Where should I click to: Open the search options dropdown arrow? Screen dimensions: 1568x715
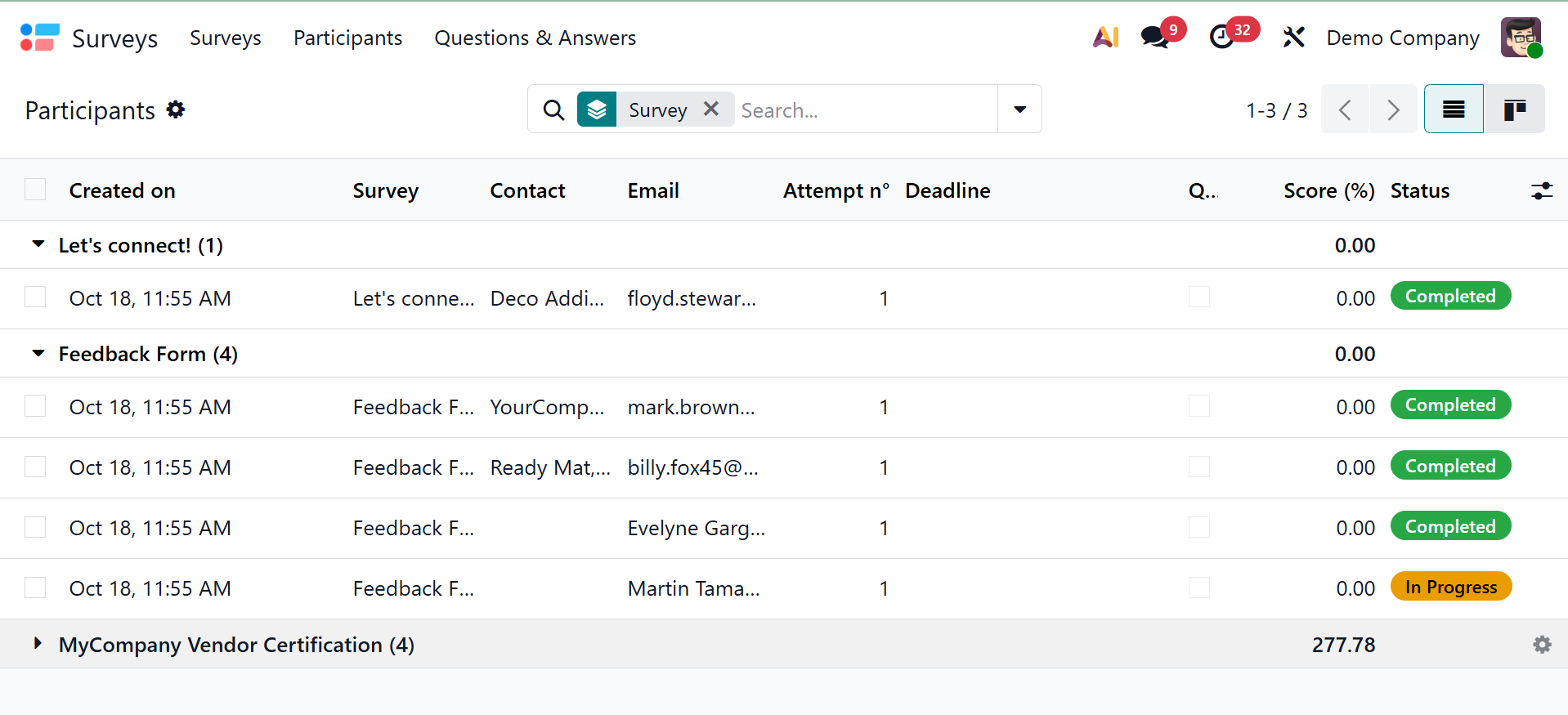(1019, 109)
